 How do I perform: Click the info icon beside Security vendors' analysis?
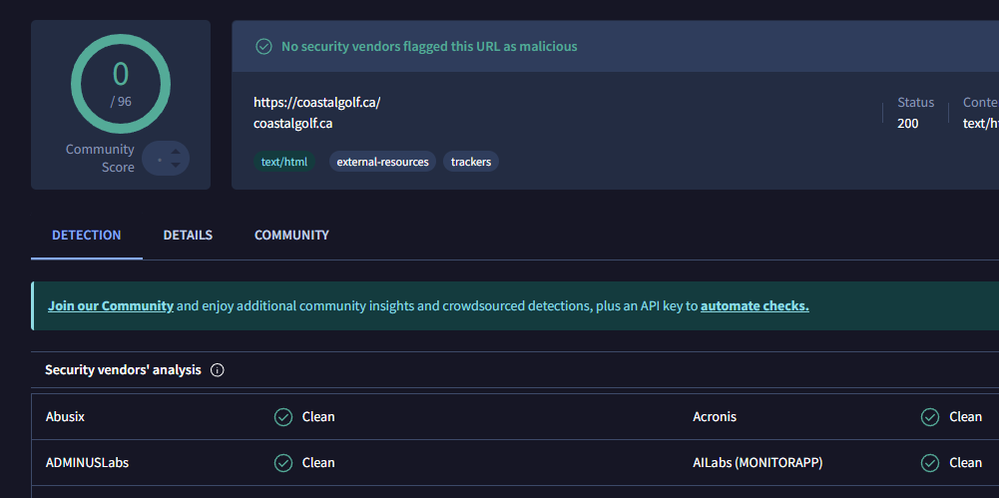[x=217, y=370]
